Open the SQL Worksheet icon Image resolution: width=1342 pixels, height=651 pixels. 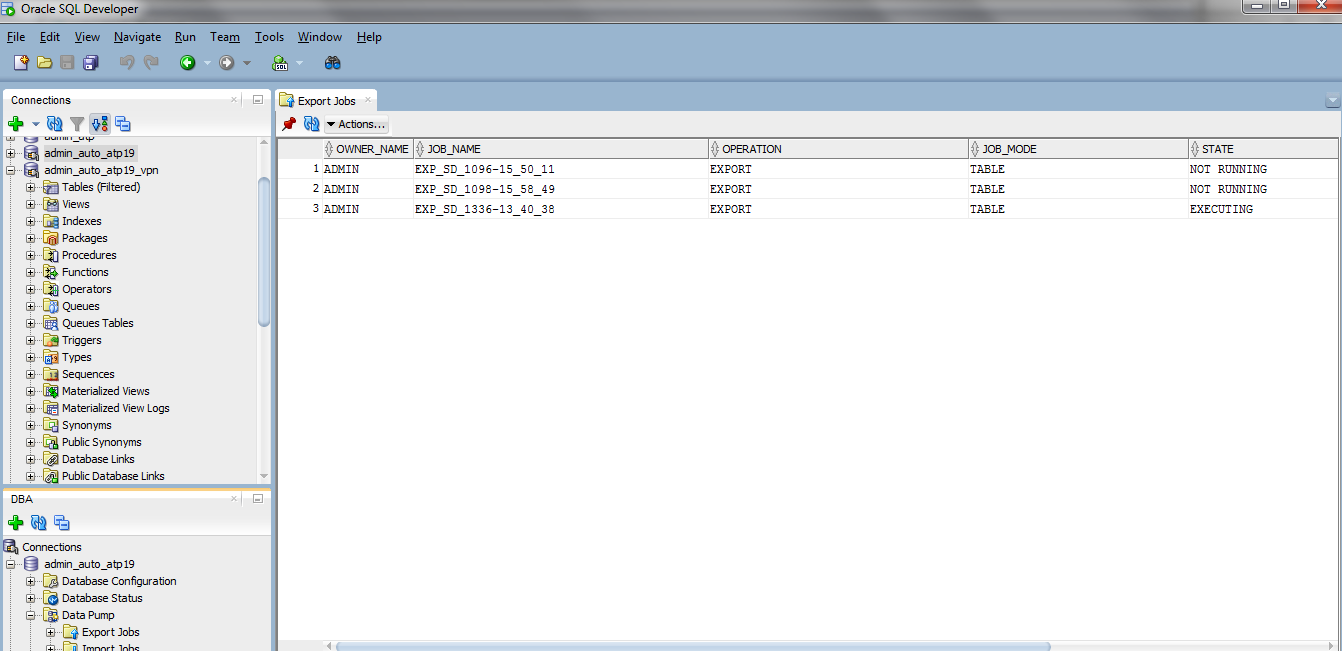click(281, 63)
